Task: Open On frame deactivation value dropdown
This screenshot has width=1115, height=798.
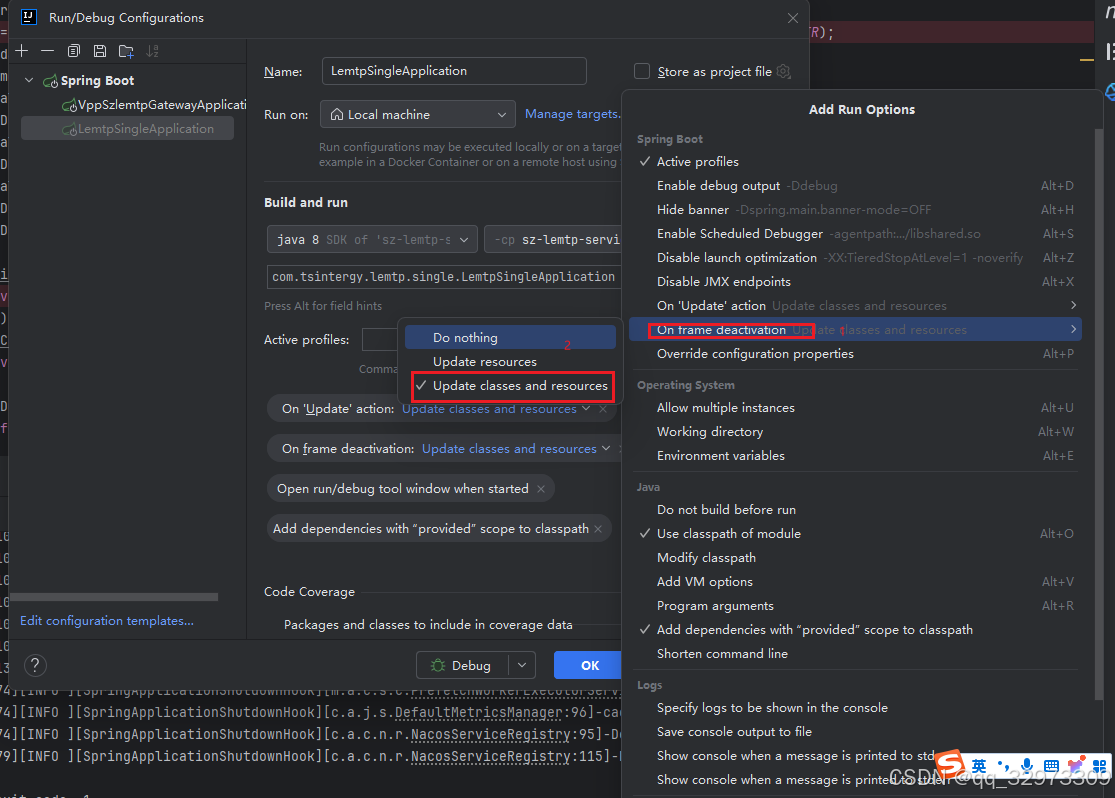Action: point(516,449)
